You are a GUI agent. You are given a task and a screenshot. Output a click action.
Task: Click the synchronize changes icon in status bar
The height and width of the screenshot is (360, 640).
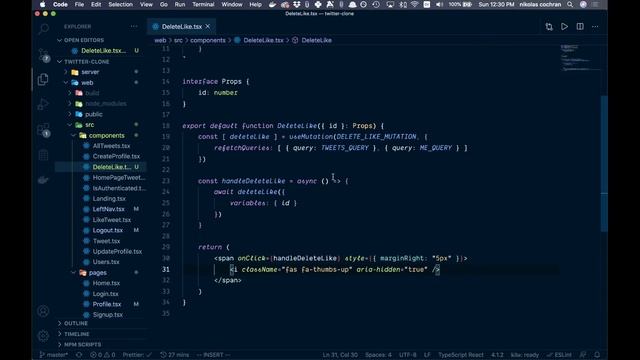click(79, 355)
